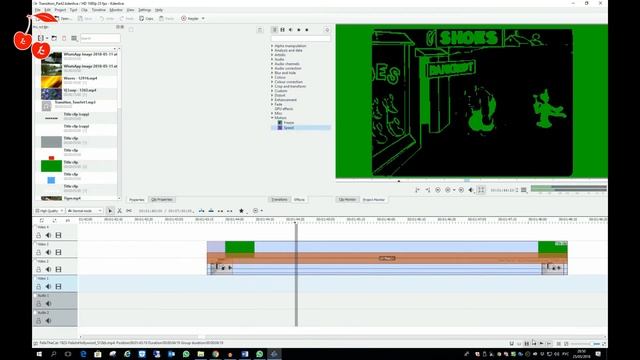
Task: Mute the Audio 1 track
Action: click(x=49, y=304)
